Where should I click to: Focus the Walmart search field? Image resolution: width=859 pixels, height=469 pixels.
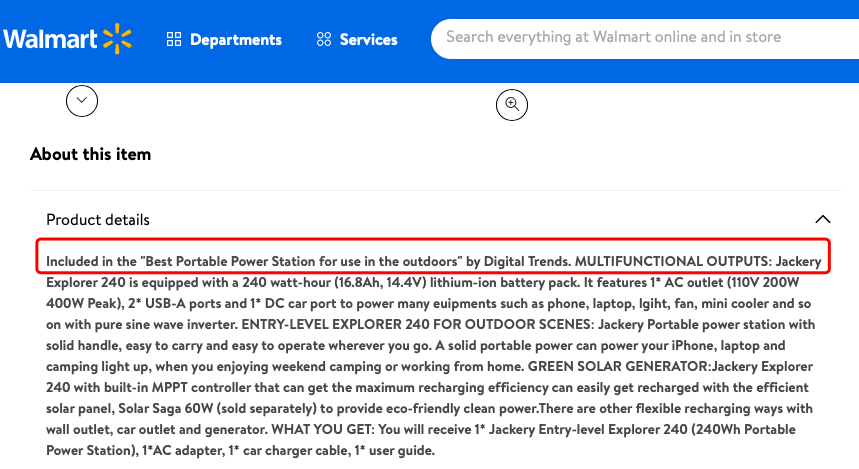coord(645,39)
